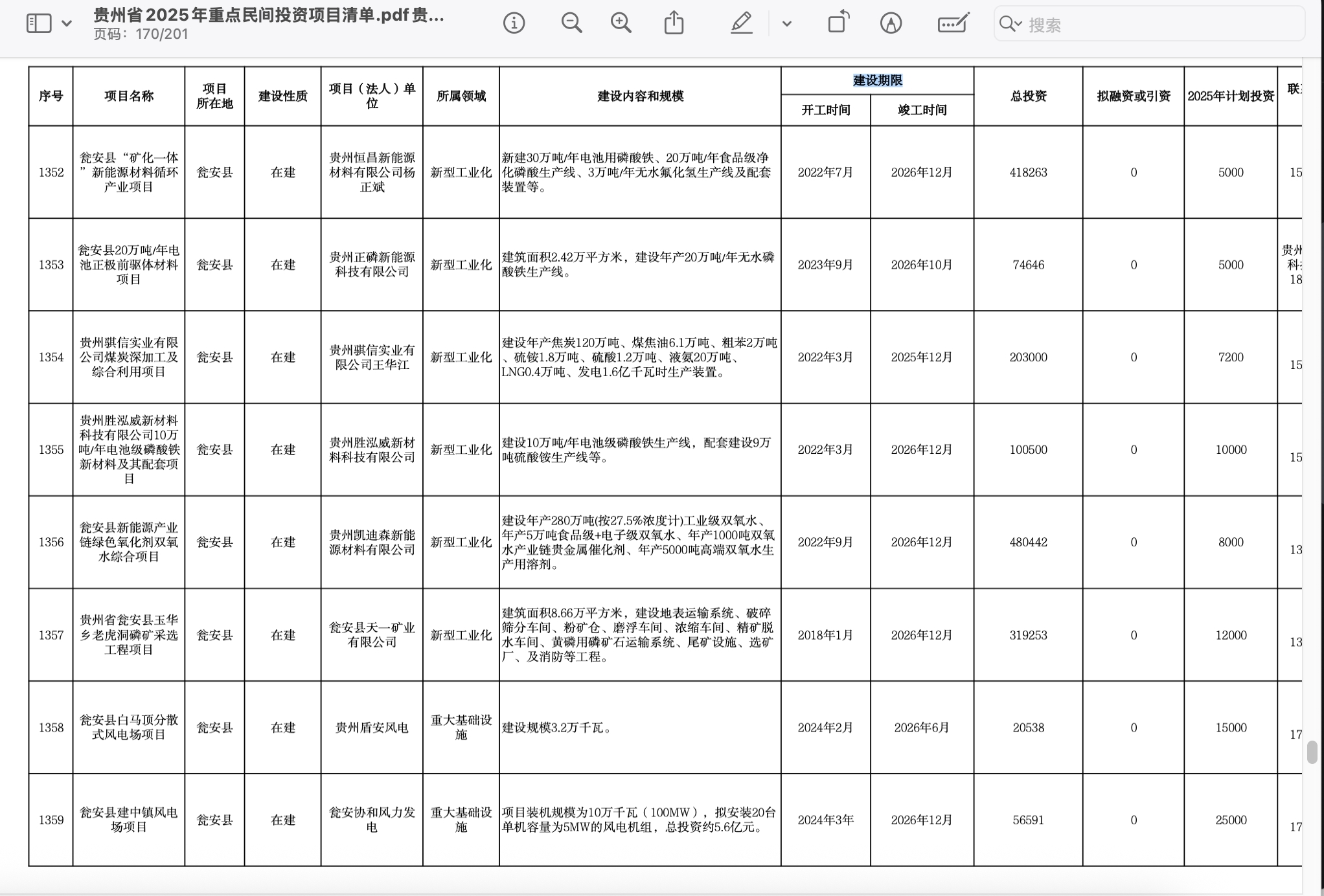Click the 拟融资或引资 column header
Viewport: 1324px width, 896px height.
point(1134,96)
